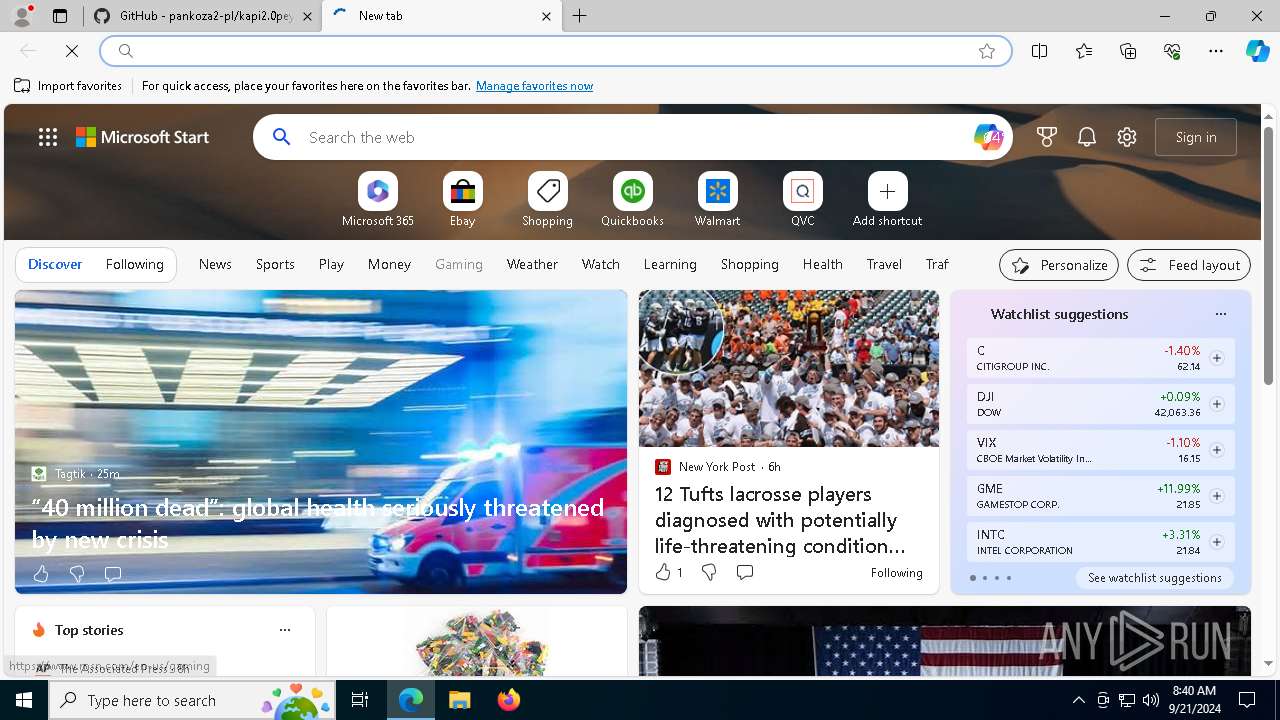Viewport: 1280px width, 720px height.
Task: Open the Shopping category
Action: click(x=749, y=264)
